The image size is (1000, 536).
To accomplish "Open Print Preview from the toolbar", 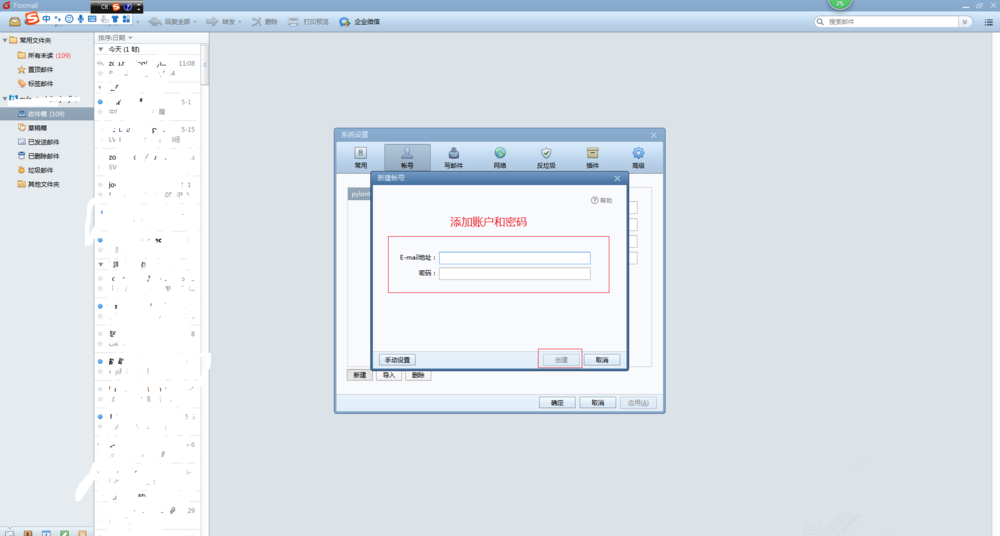I will coord(308,22).
